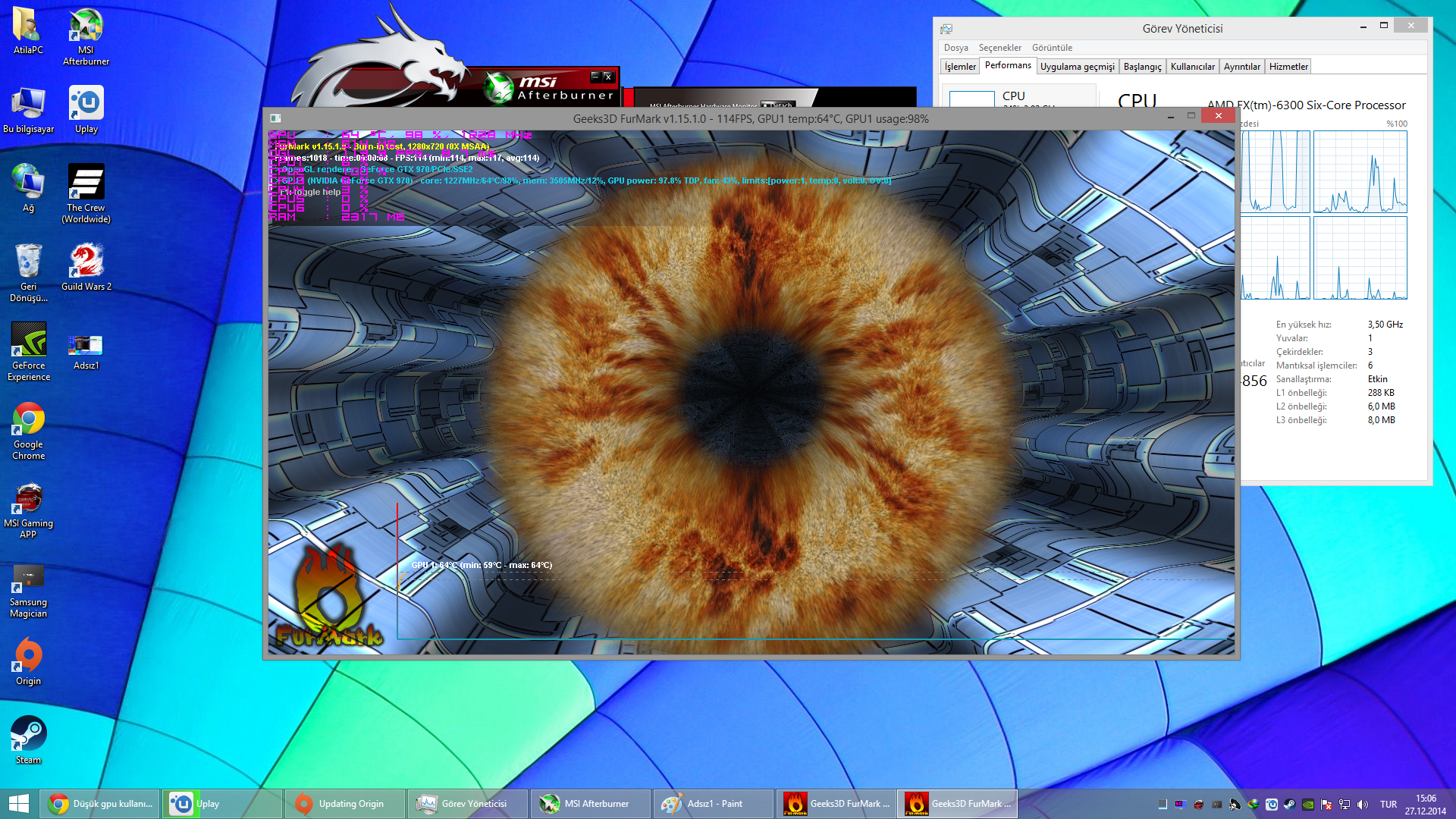Open the network tray icon
The height and width of the screenshot is (819, 1456).
(x=1345, y=805)
